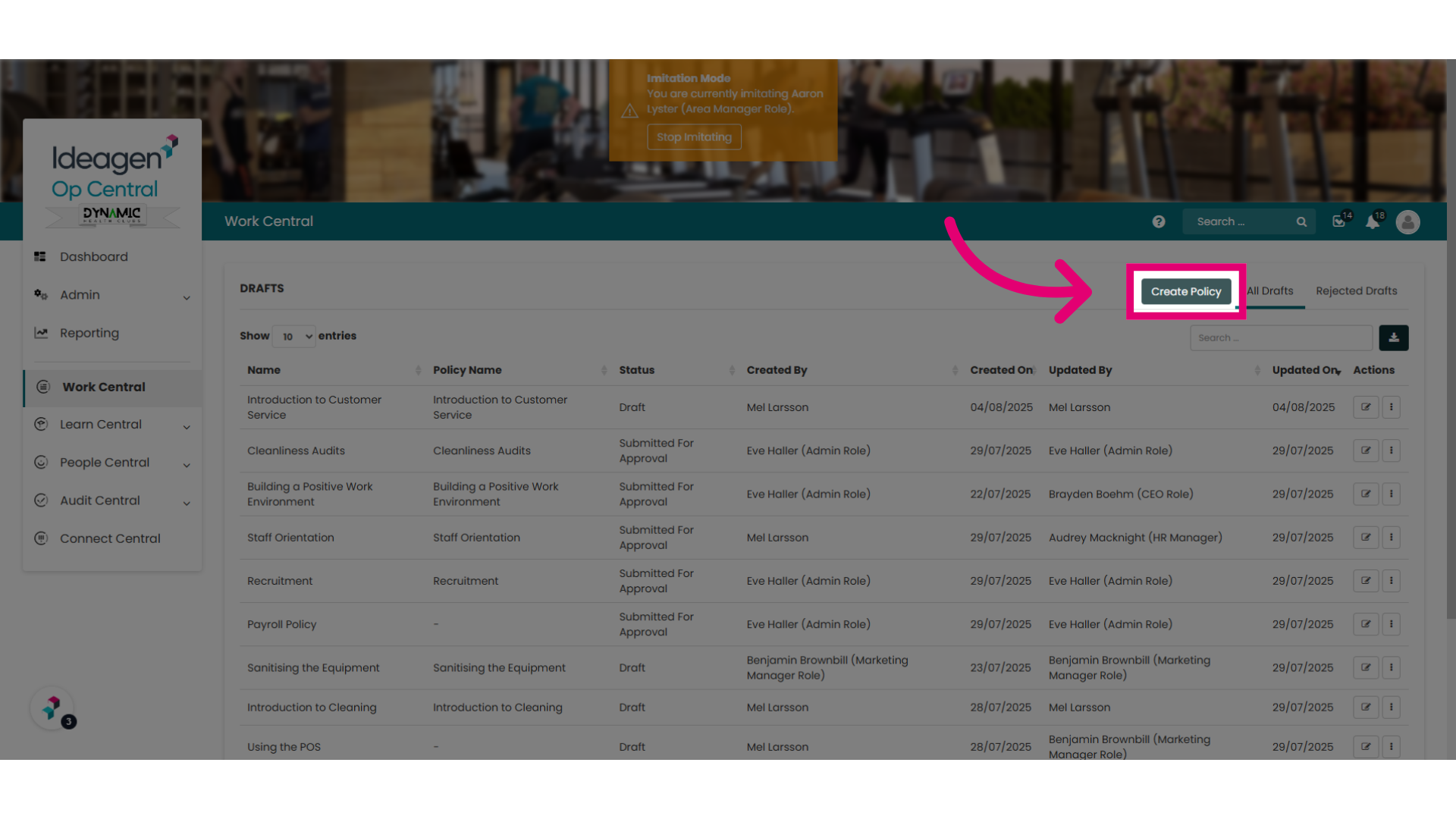Edit the Staff Orientation draft
Image resolution: width=1456 pixels, height=819 pixels.
[x=1366, y=538]
